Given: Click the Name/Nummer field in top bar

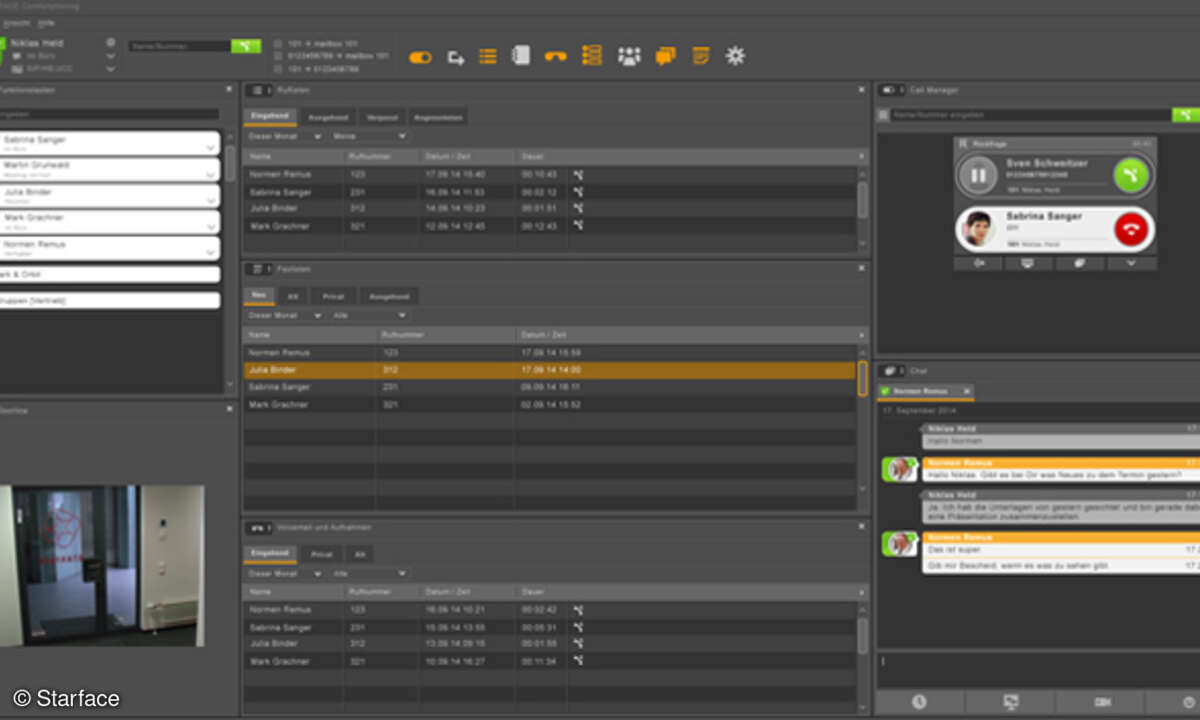Looking at the screenshot, I should pos(179,46).
